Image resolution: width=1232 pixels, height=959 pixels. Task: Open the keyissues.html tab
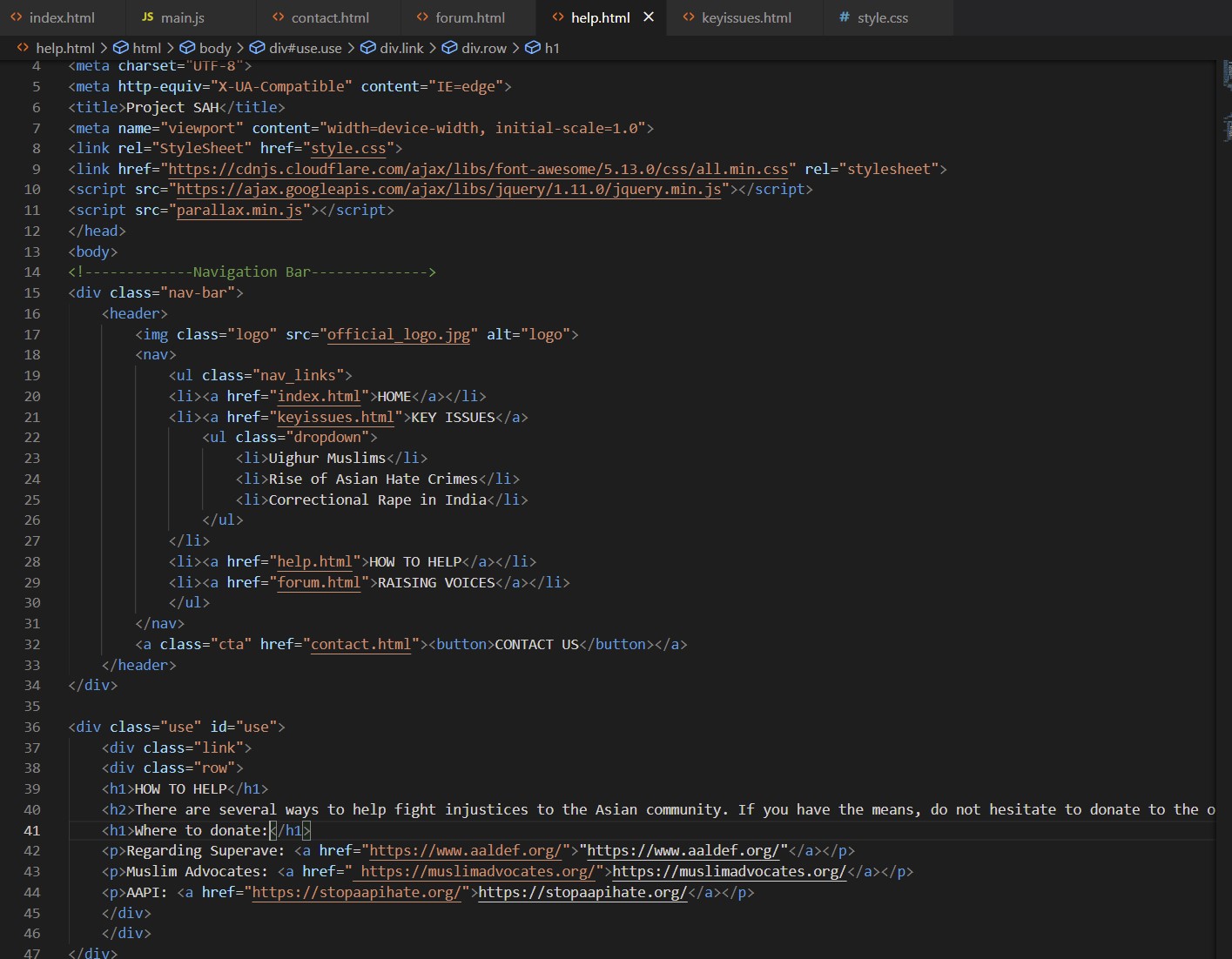coord(746,17)
